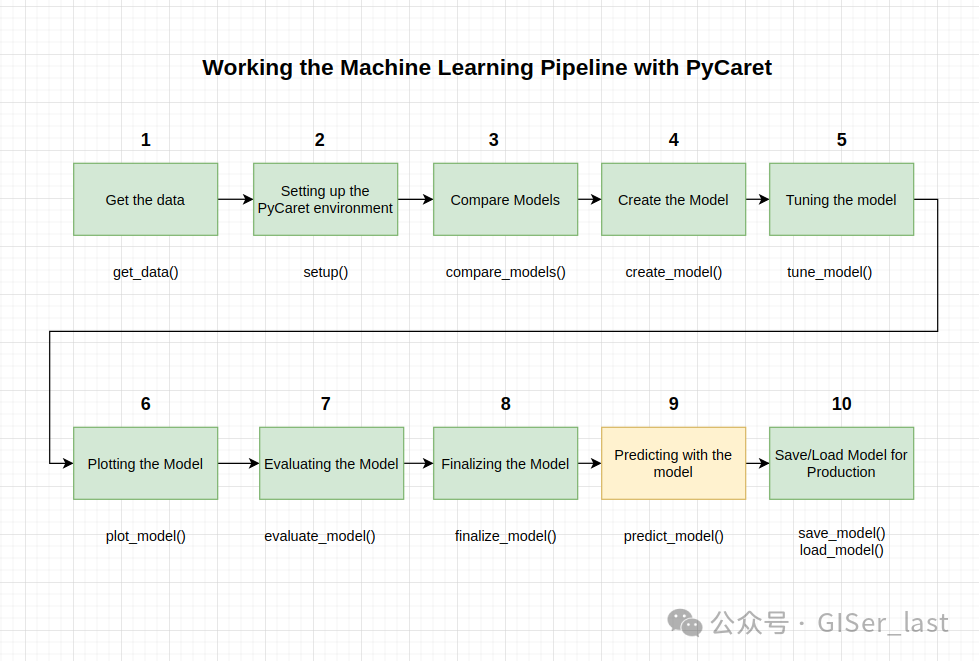The image size is (979, 661).
Task: Click the 'Create the Model' box
Action: pyautogui.click(x=673, y=199)
